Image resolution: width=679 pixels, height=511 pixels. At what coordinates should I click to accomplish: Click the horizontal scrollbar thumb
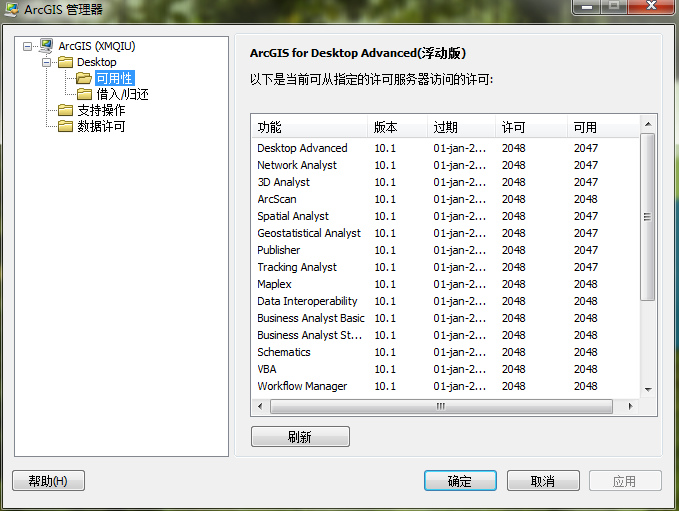click(x=441, y=406)
